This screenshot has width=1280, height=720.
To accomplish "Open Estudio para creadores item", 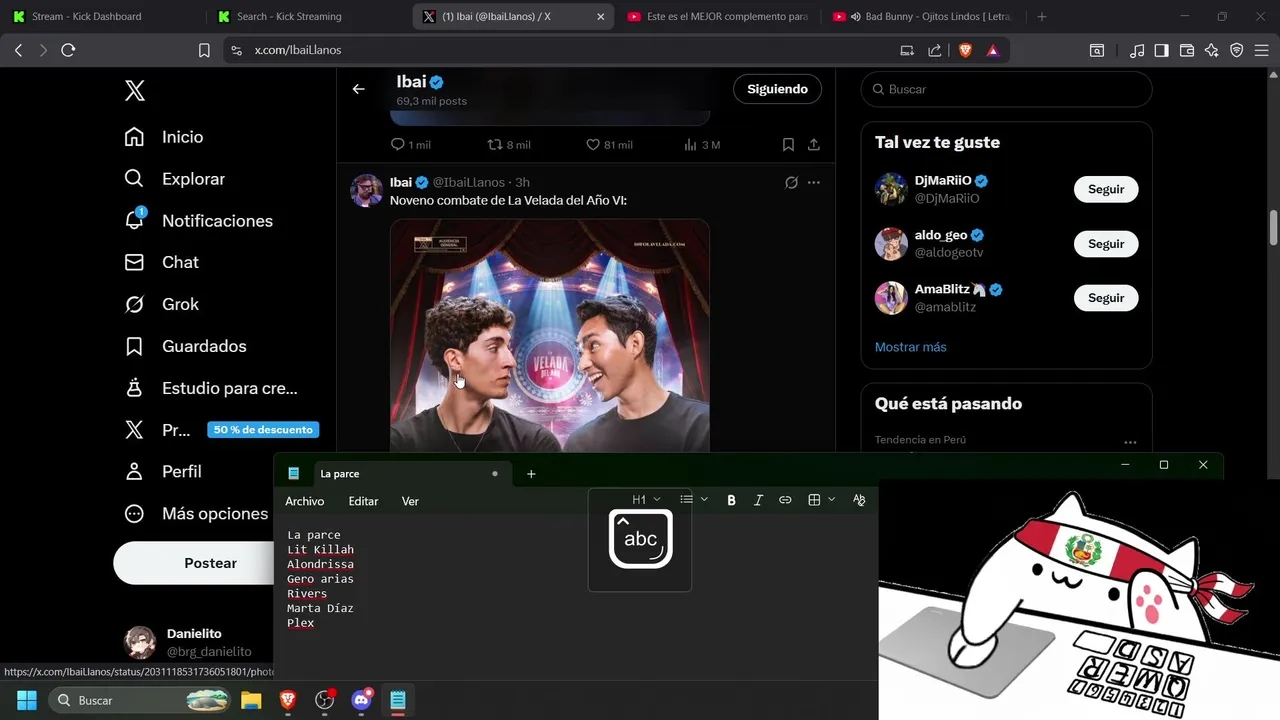I will (211, 388).
